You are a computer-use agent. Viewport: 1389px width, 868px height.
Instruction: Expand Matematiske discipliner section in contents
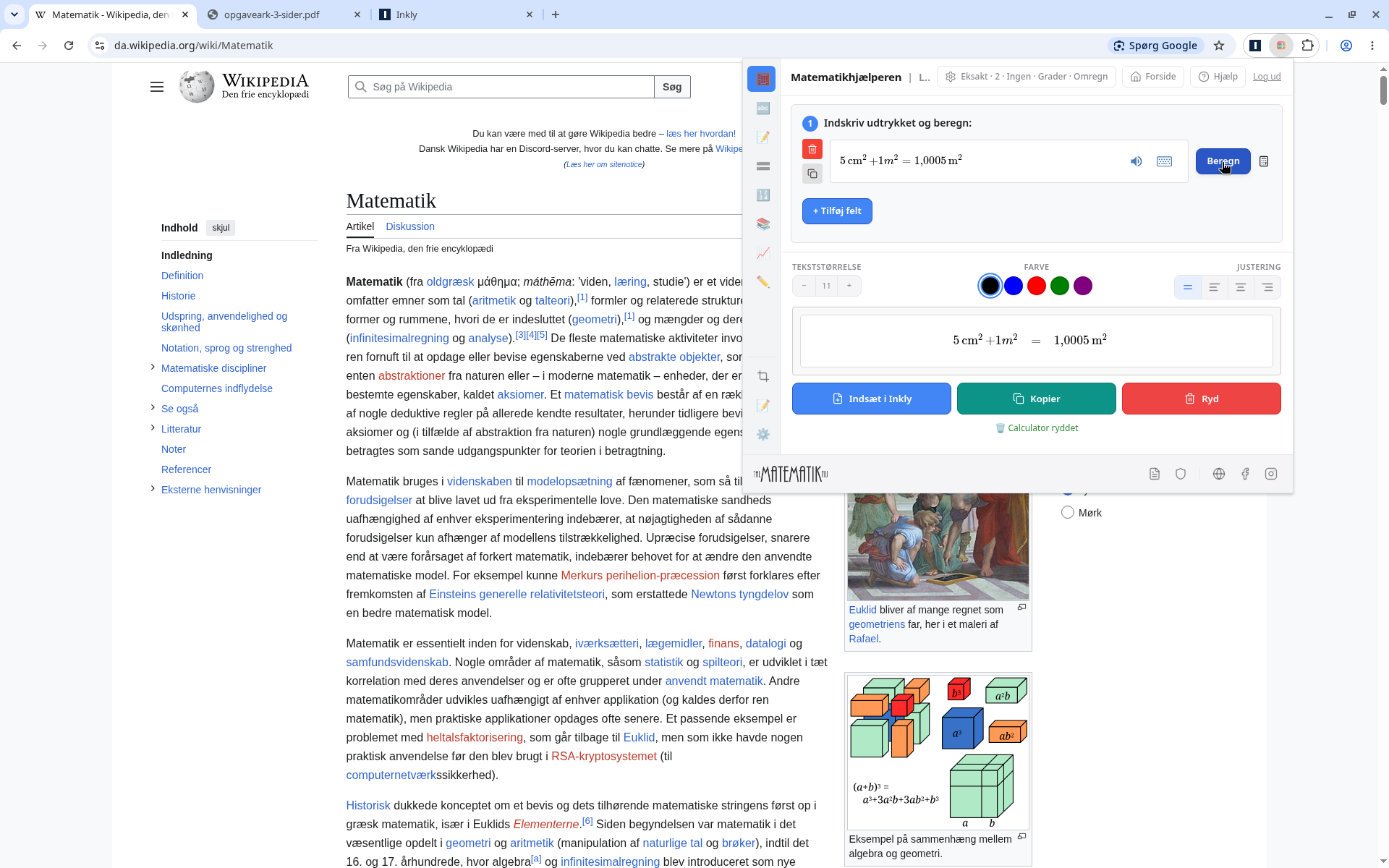153,367
